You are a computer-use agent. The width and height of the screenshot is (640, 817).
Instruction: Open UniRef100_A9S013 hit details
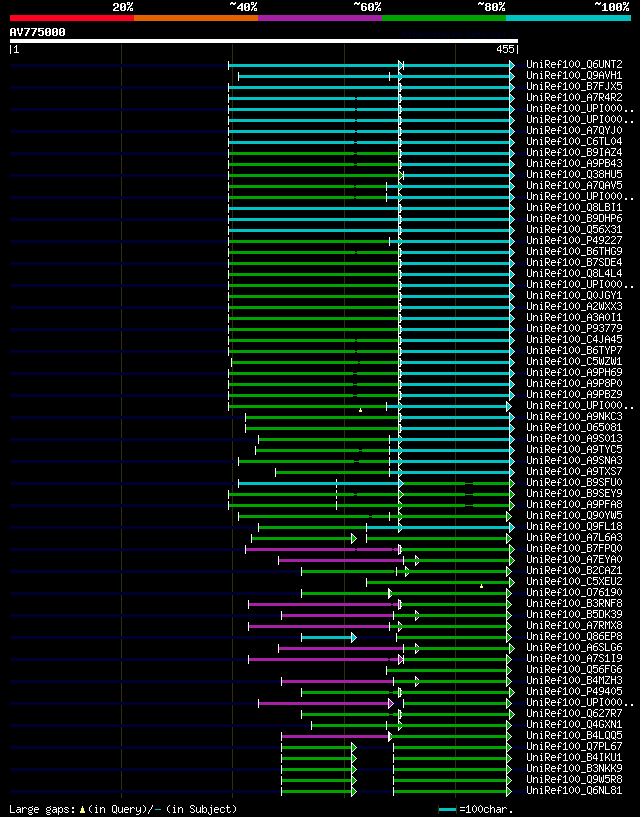click(574, 438)
